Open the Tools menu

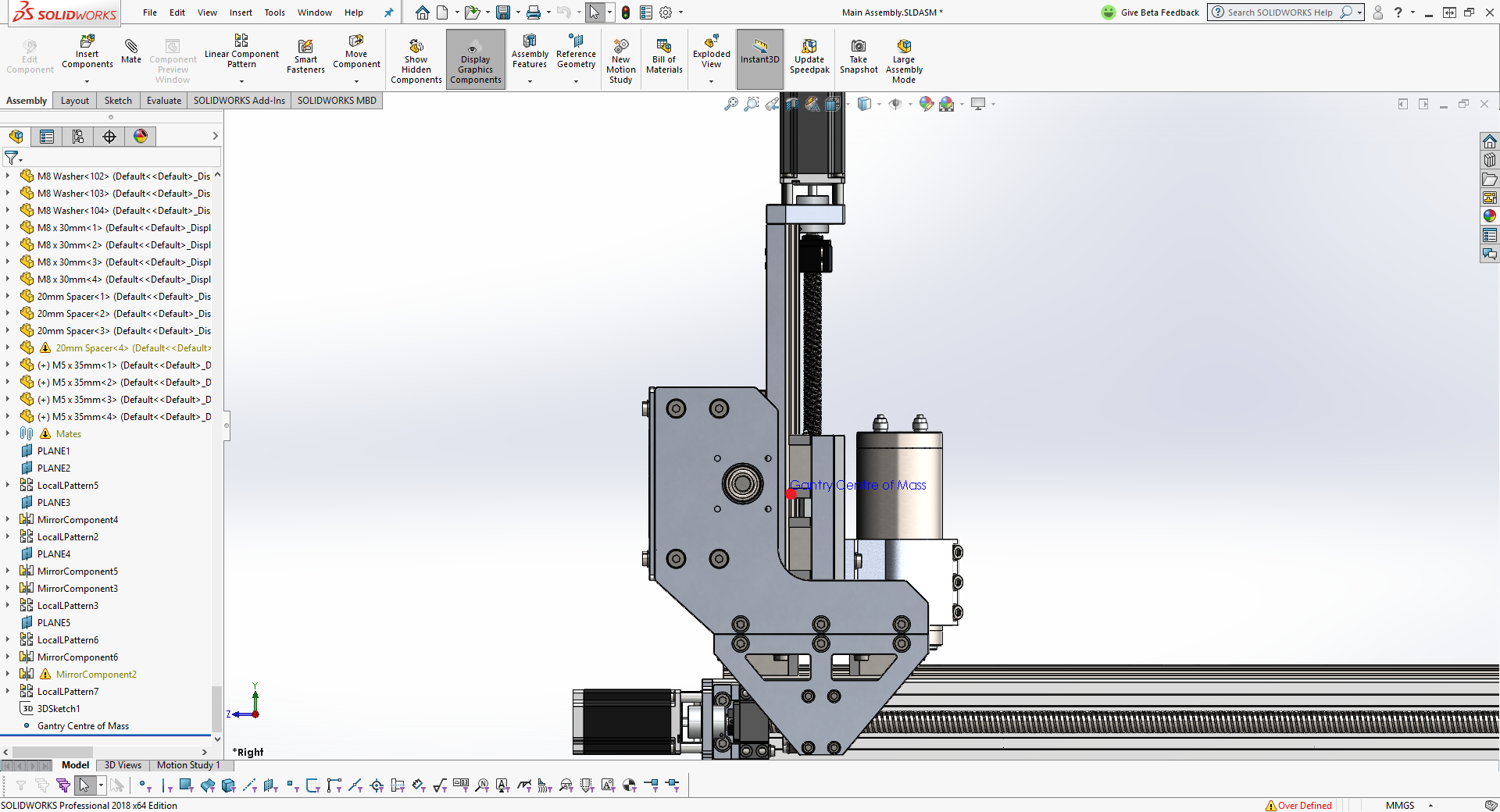click(x=274, y=12)
